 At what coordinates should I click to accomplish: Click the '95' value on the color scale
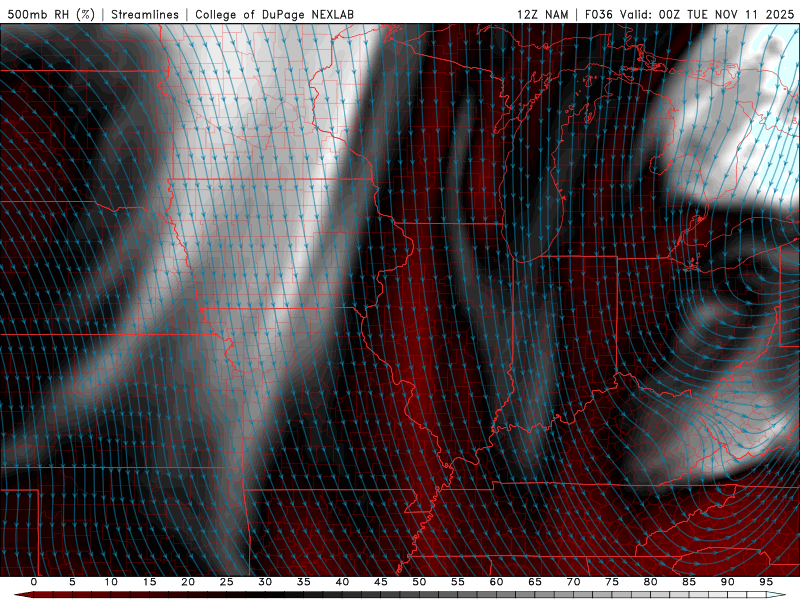766,582
